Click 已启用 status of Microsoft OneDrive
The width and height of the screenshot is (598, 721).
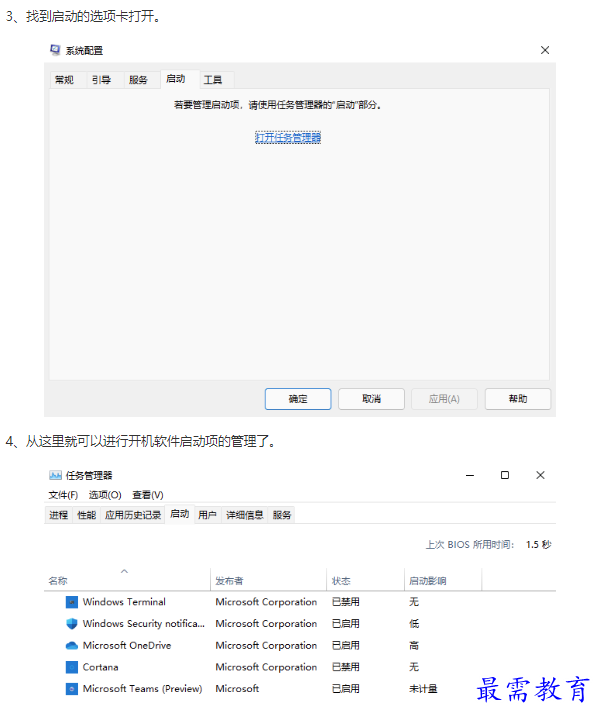tap(346, 646)
